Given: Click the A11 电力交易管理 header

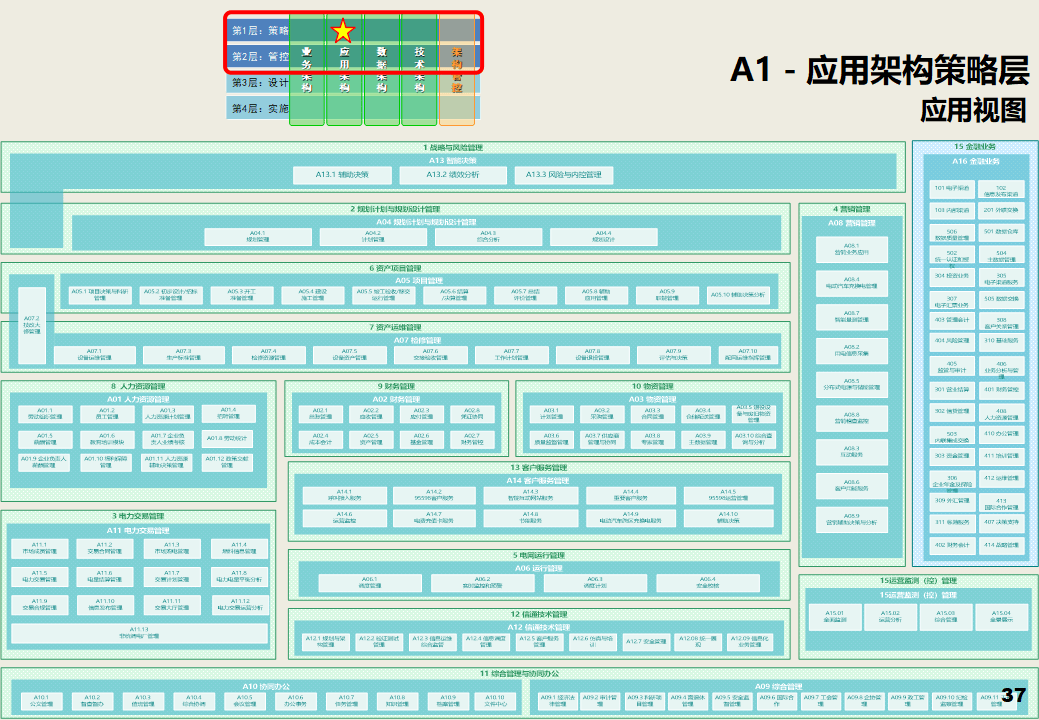Looking at the screenshot, I should [x=138, y=531].
